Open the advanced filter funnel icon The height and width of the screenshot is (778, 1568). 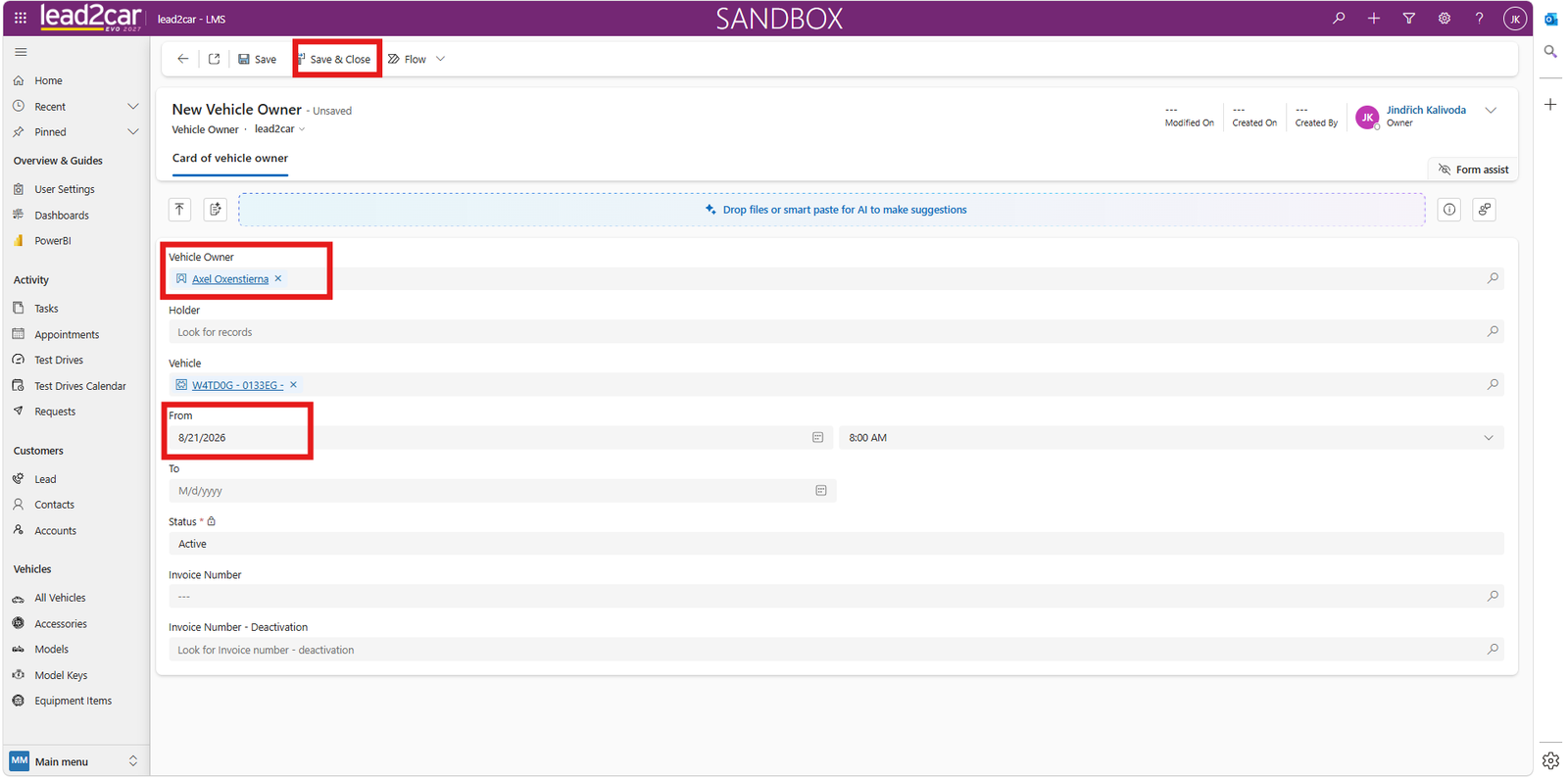[1409, 18]
